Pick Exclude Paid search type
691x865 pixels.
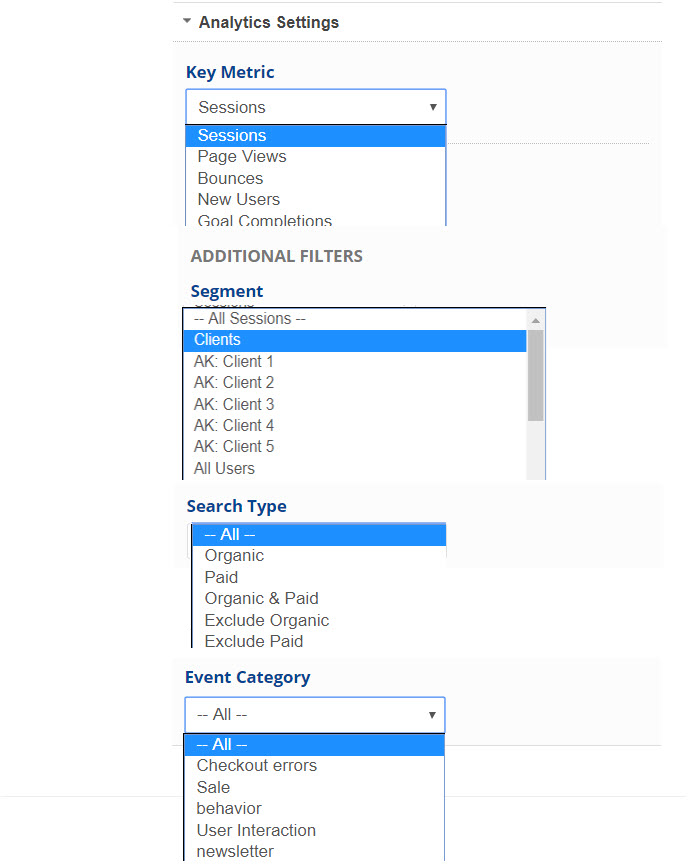(x=254, y=642)
